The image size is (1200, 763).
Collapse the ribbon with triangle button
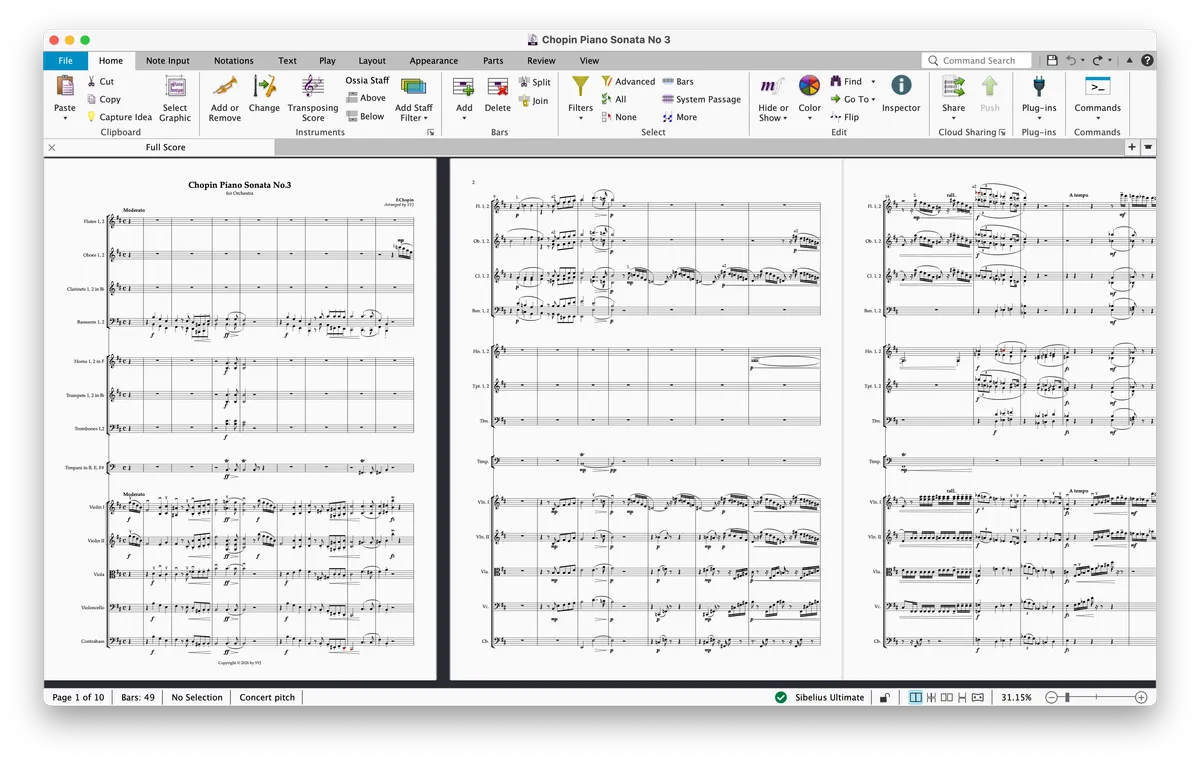tap(1131, 61)
